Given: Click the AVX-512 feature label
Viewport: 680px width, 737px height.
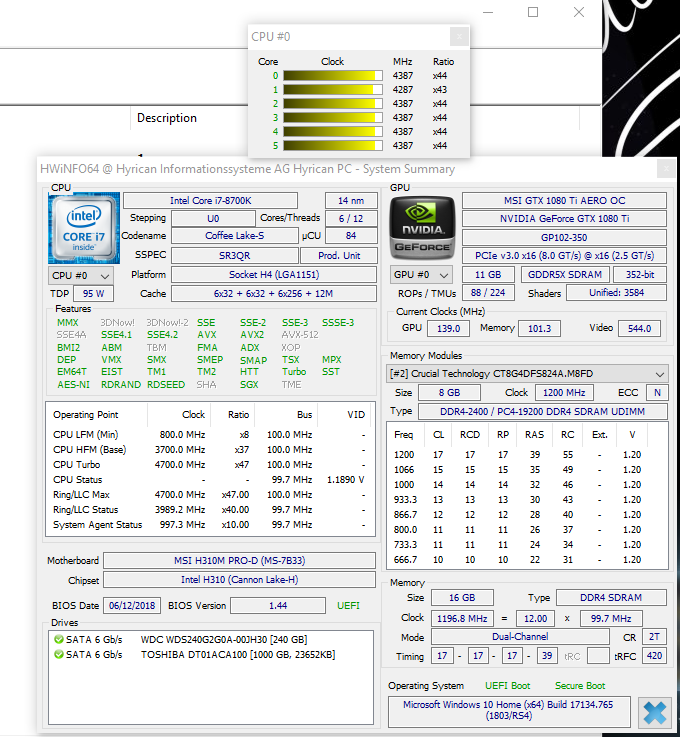Looking at the screenshot, I should [x=300, y=335].
